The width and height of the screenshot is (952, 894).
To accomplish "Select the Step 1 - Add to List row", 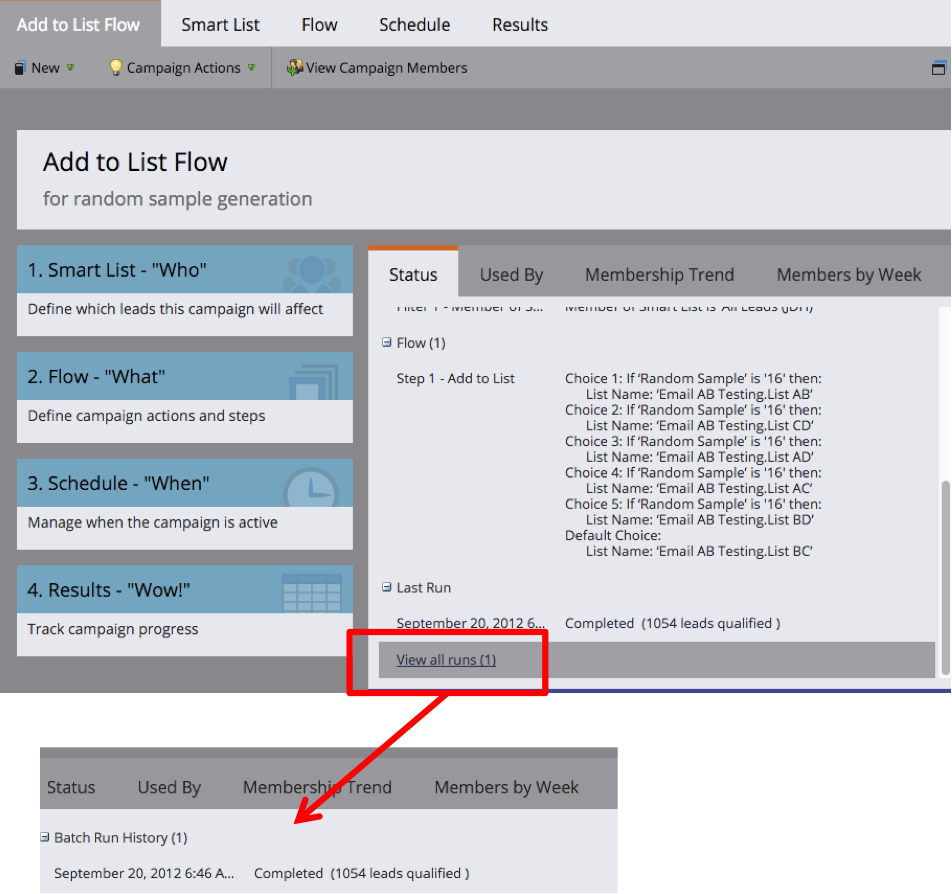I will (x=456, y=378).
